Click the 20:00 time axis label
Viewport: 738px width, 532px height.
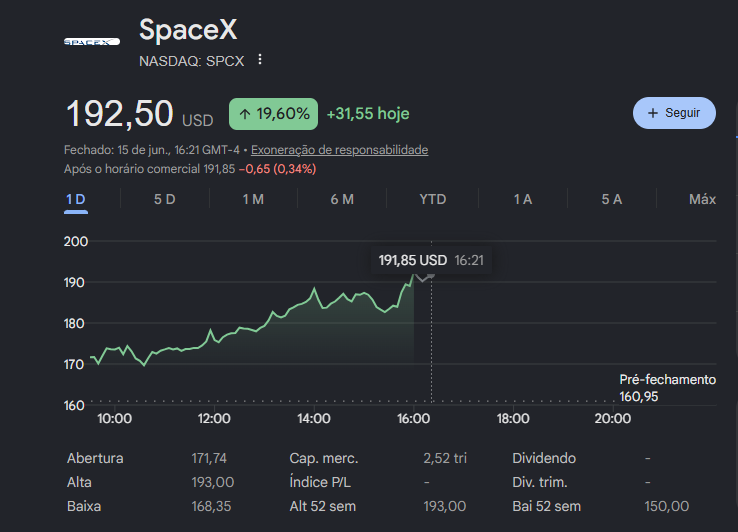(x=612, y=419)
